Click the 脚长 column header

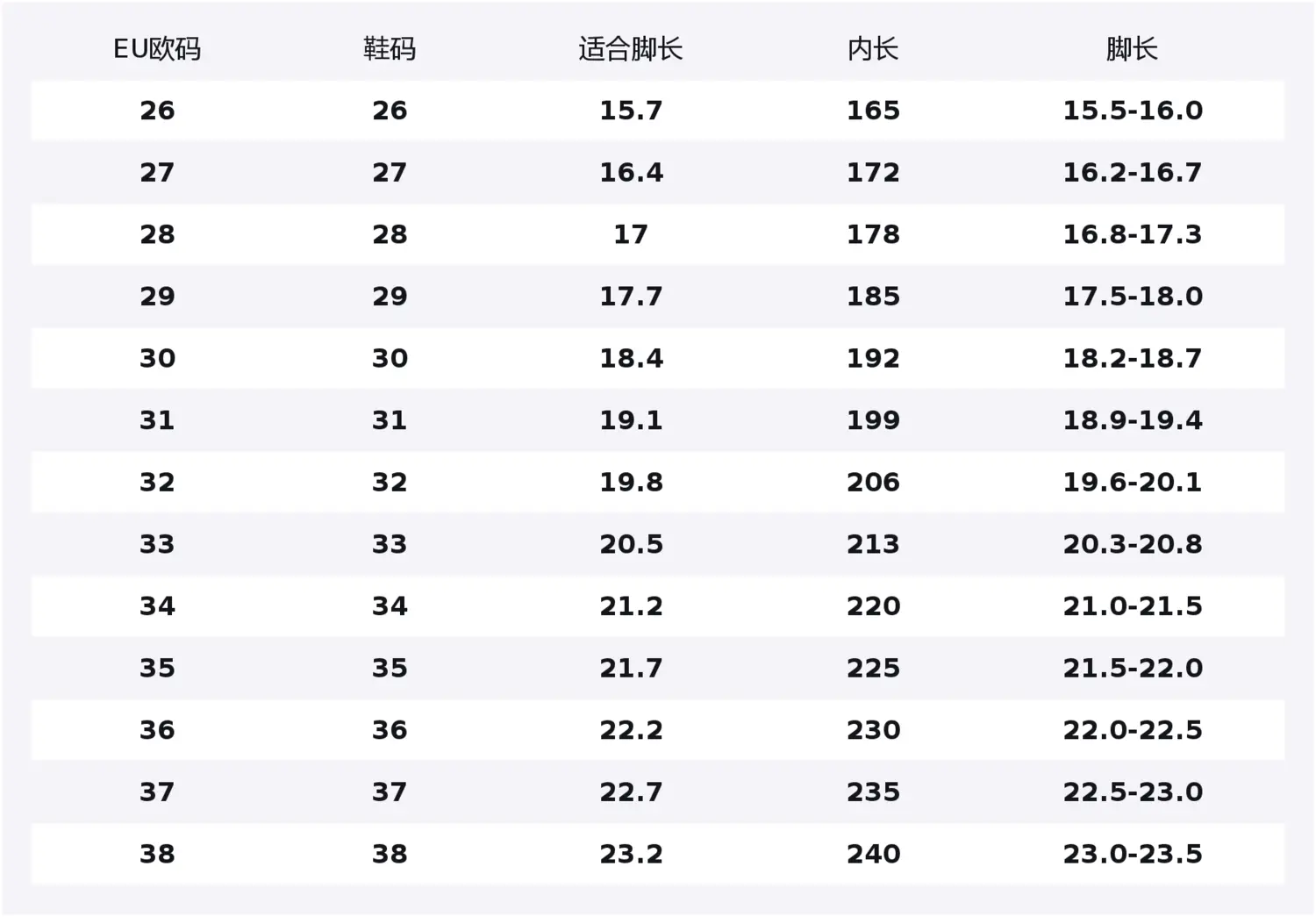[1132, 49]
